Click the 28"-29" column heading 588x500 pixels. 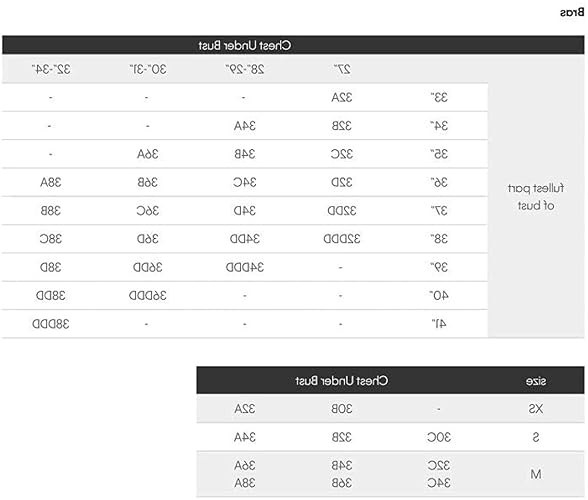244,69
